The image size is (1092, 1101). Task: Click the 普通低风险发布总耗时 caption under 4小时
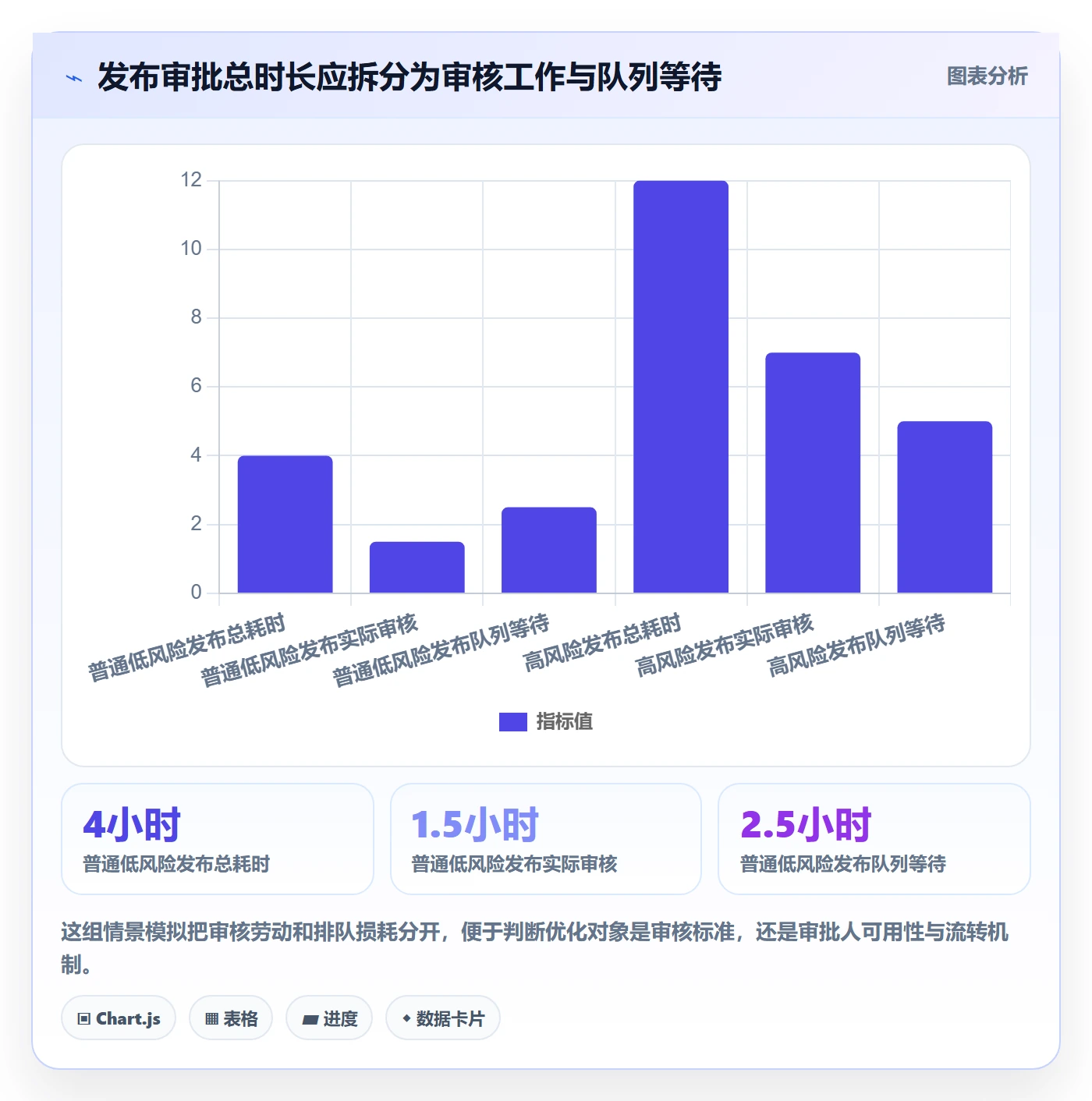176,864
